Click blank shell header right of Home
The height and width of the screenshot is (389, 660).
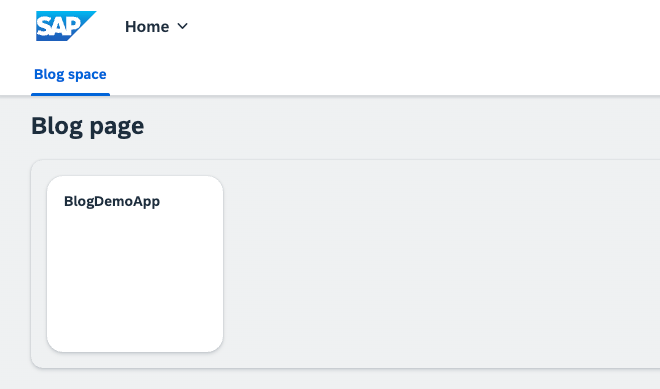[x=421, y=26]
